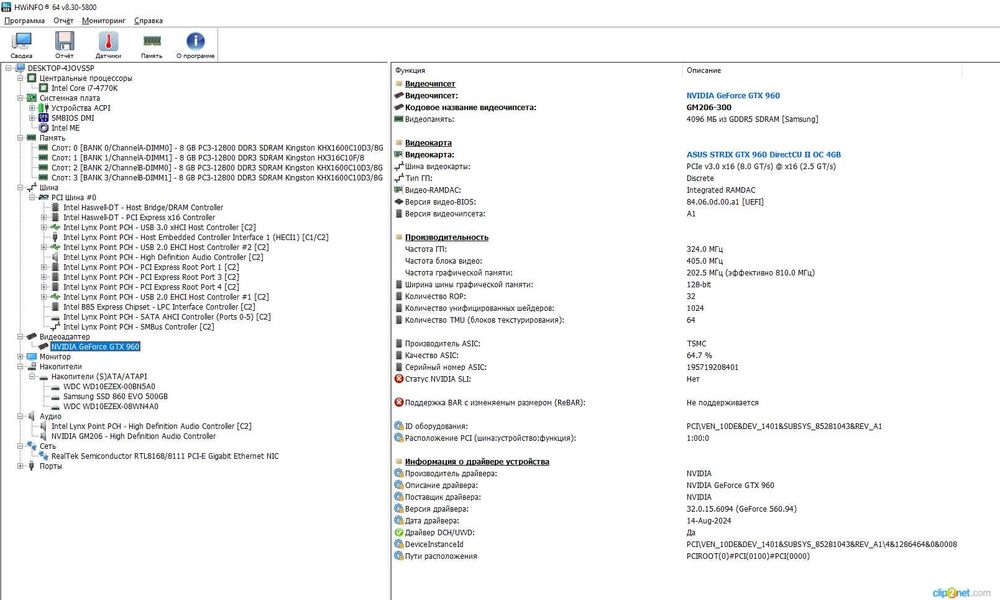The width and height of the screenshot is (1000, 600).
Task: Click the icon beside ID оборудования
Action: click(399, 426)
